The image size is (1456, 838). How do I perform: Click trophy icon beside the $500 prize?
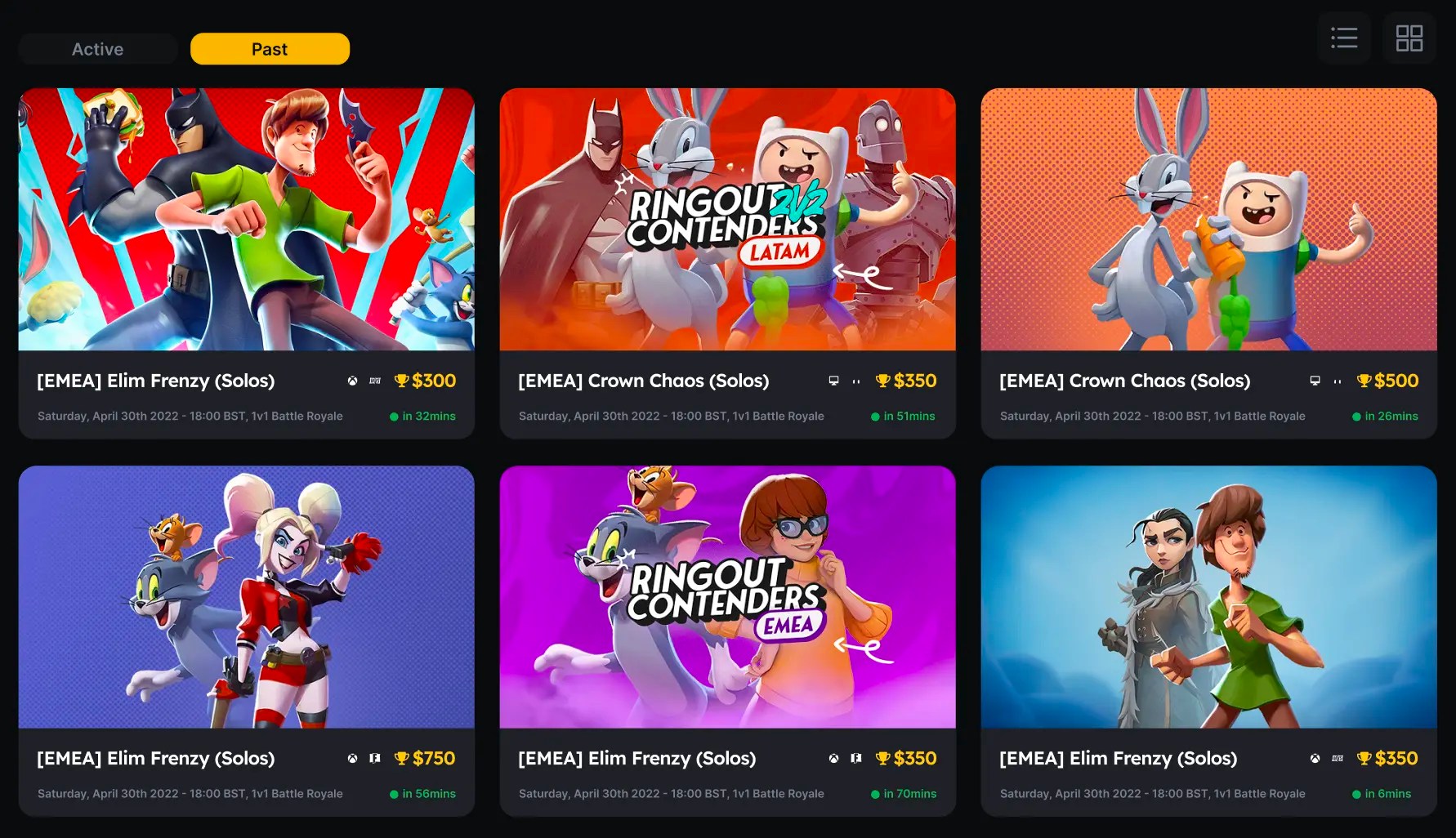pyautogui.click(x=1364, y=381)
